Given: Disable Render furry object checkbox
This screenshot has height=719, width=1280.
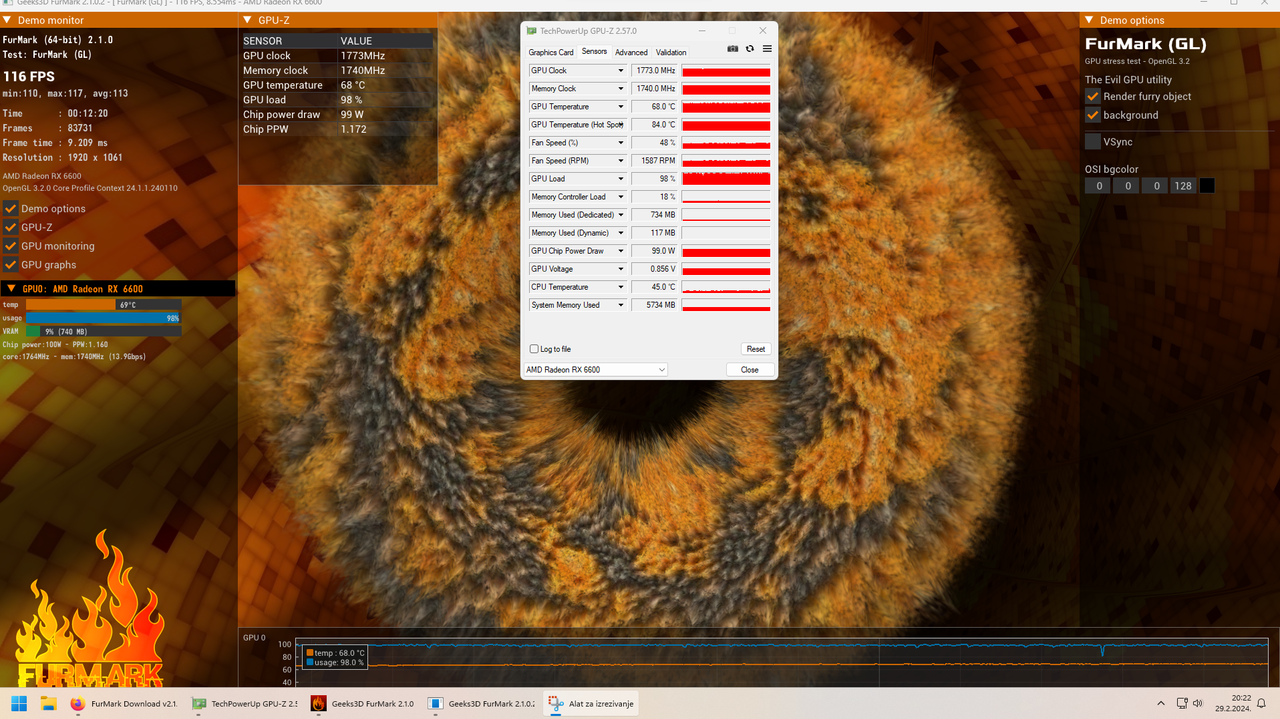Looking at the screenshot, I should (x=1093, y=96).
